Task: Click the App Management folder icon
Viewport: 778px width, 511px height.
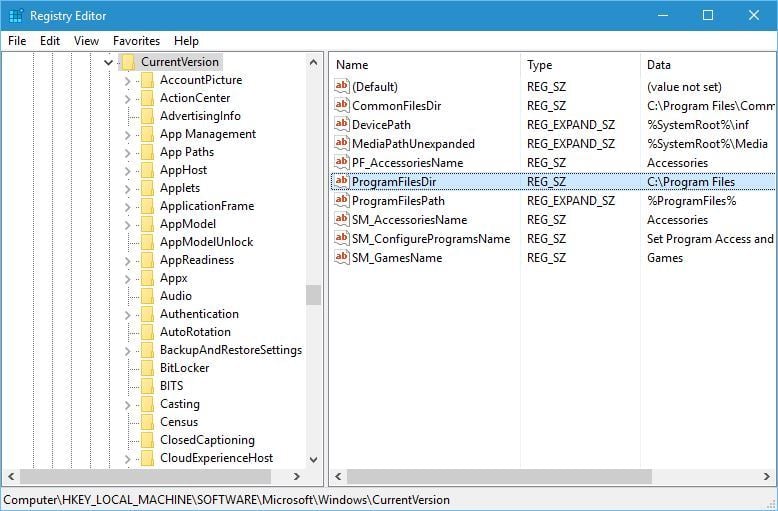Action: [x=147, y=134]
